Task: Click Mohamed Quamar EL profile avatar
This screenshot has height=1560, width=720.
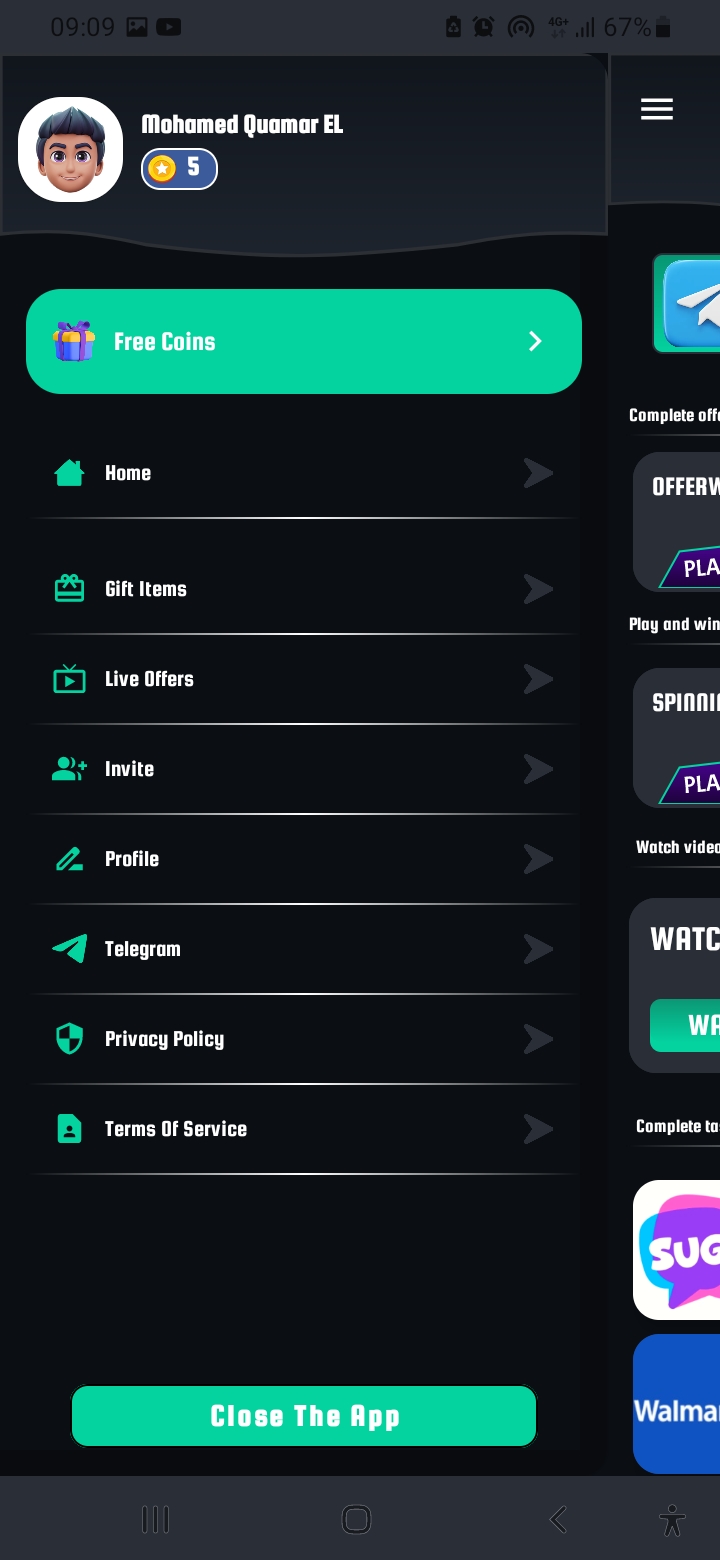Action: [70, 149]
